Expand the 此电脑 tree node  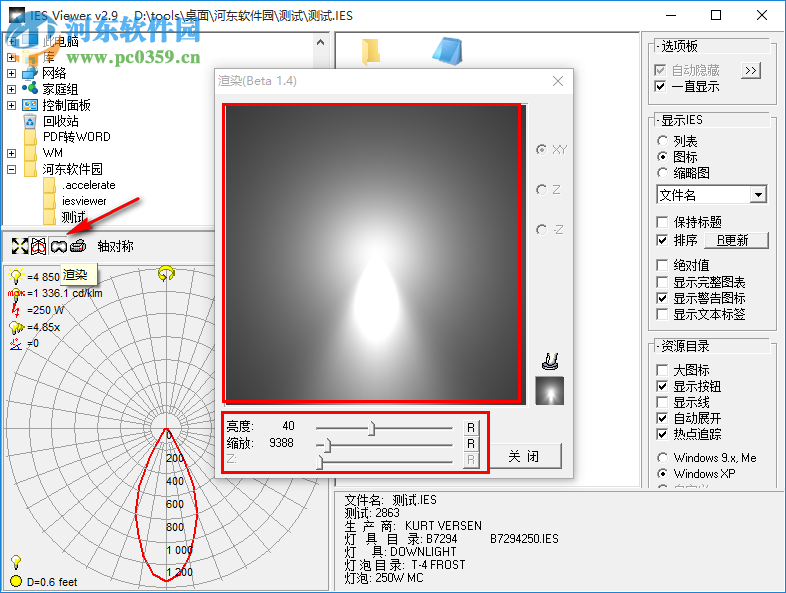(x=12, y=41)
